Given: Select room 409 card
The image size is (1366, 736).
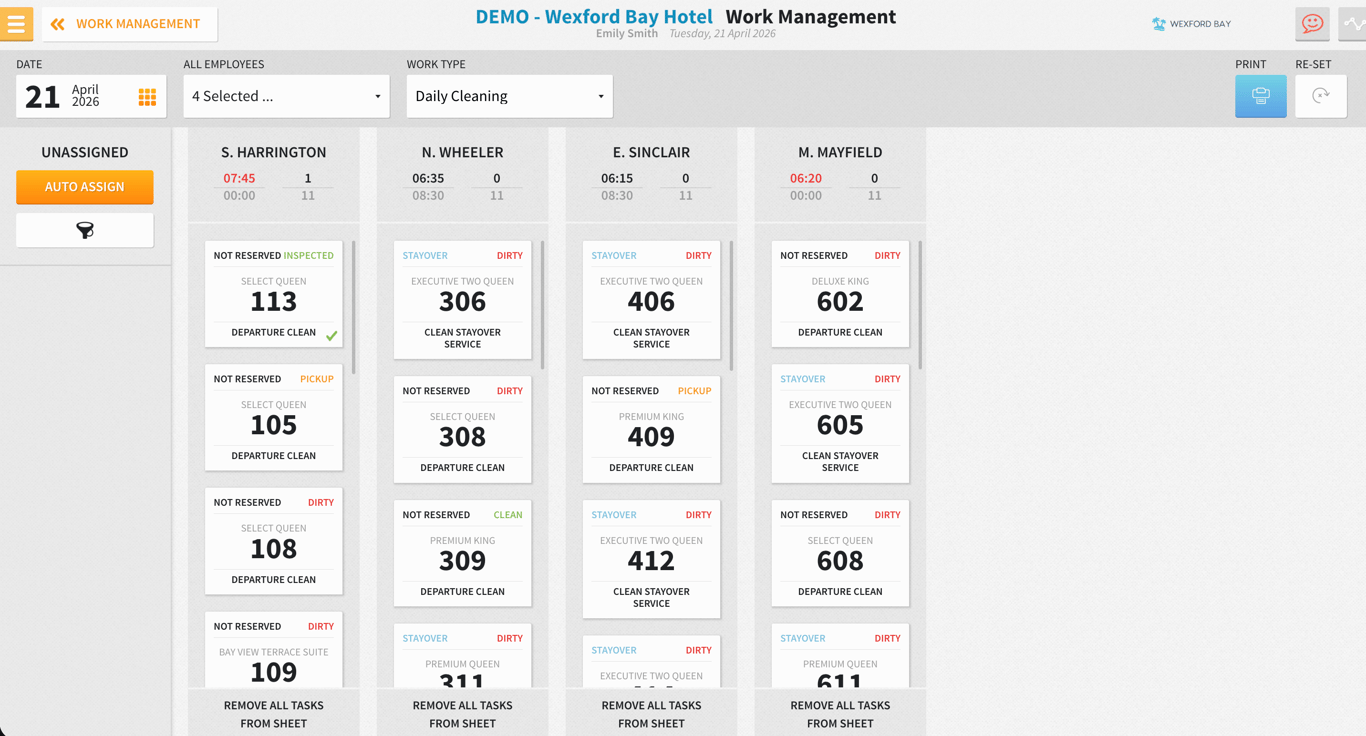Looking at the screenshot, I should [x=651, y=429].
